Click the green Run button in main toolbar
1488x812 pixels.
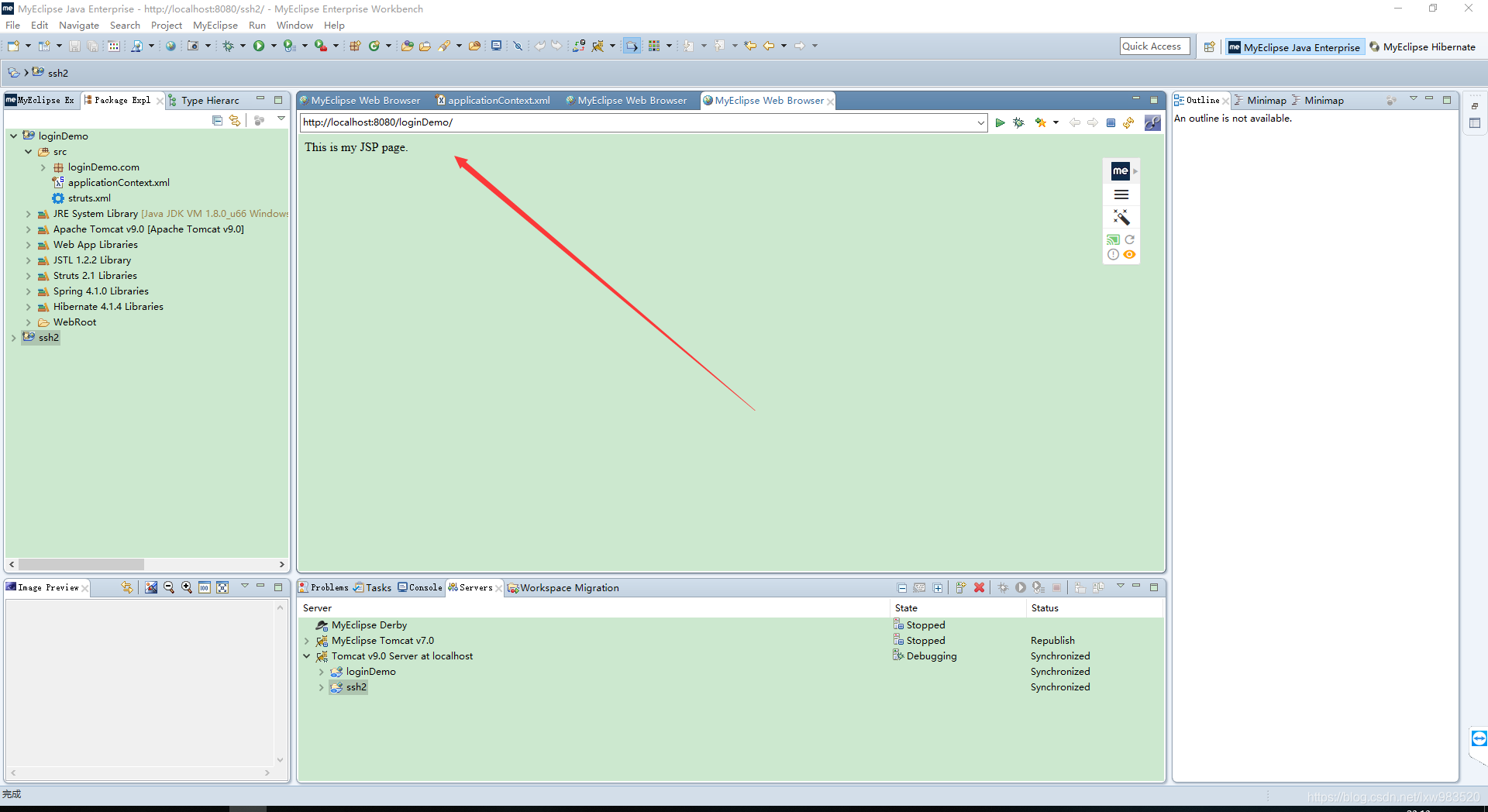pyautogui.click(x=259, y=46)
